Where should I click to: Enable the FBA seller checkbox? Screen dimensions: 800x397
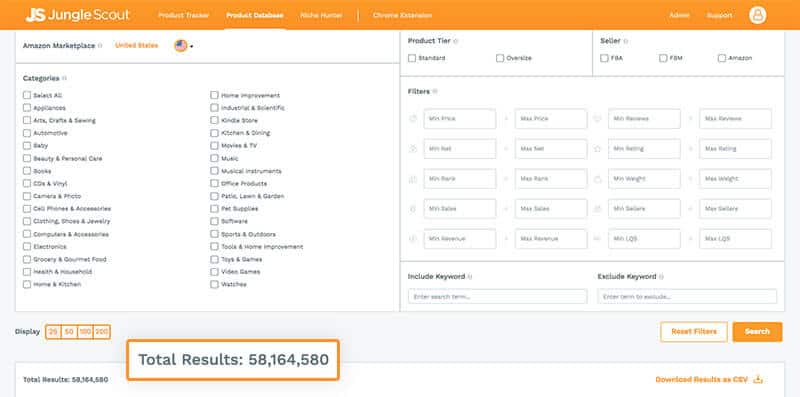pos(604,58)
